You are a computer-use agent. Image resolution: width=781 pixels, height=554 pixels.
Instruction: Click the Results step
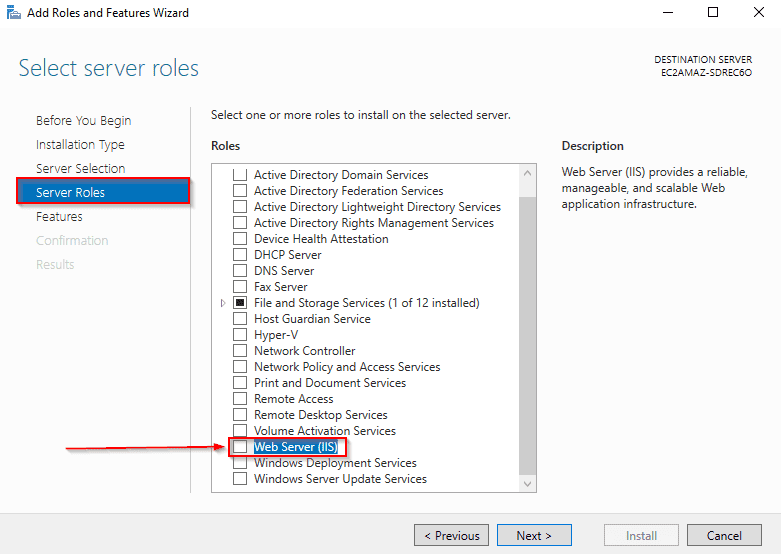tap(55, 265)
